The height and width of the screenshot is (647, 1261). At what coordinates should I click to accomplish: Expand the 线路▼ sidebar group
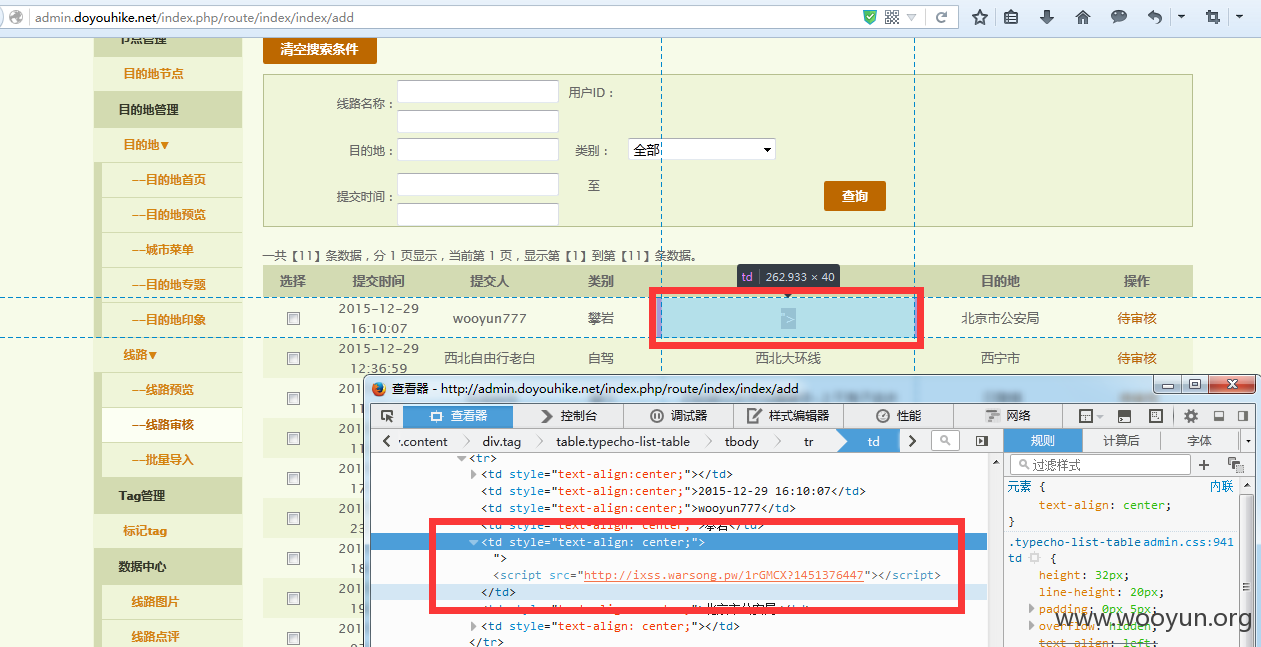[x=140, y=354]
